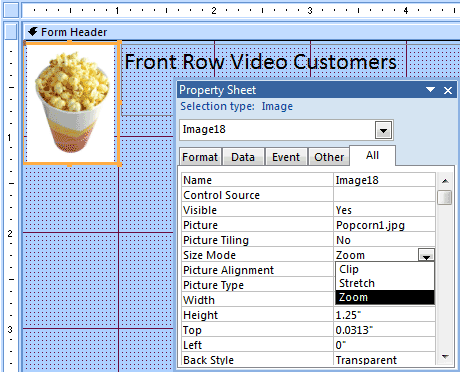The image size is (460, 372).
Task: Select the All tab
Action: (x=372, y=155)
